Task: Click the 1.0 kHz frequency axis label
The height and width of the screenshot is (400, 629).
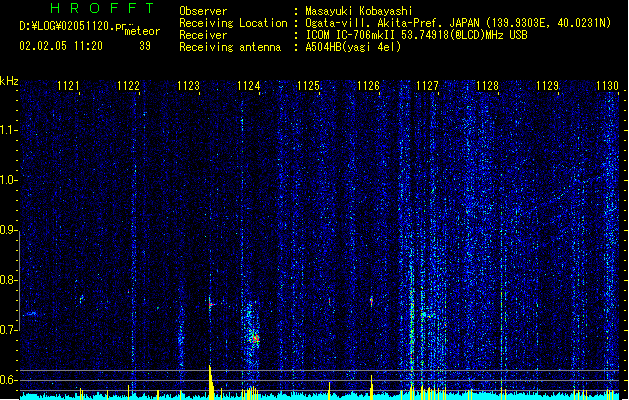Action: (8, 180)
